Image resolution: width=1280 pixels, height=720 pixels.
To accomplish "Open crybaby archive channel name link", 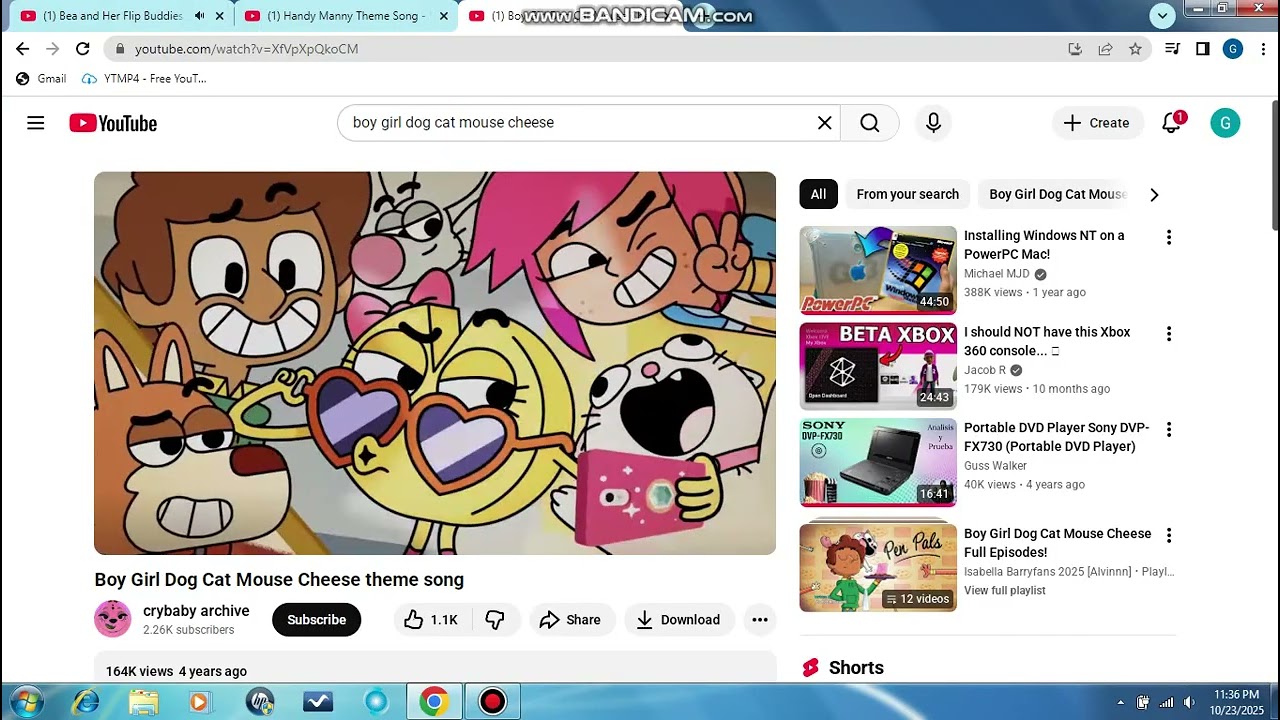I will point(196,611).
